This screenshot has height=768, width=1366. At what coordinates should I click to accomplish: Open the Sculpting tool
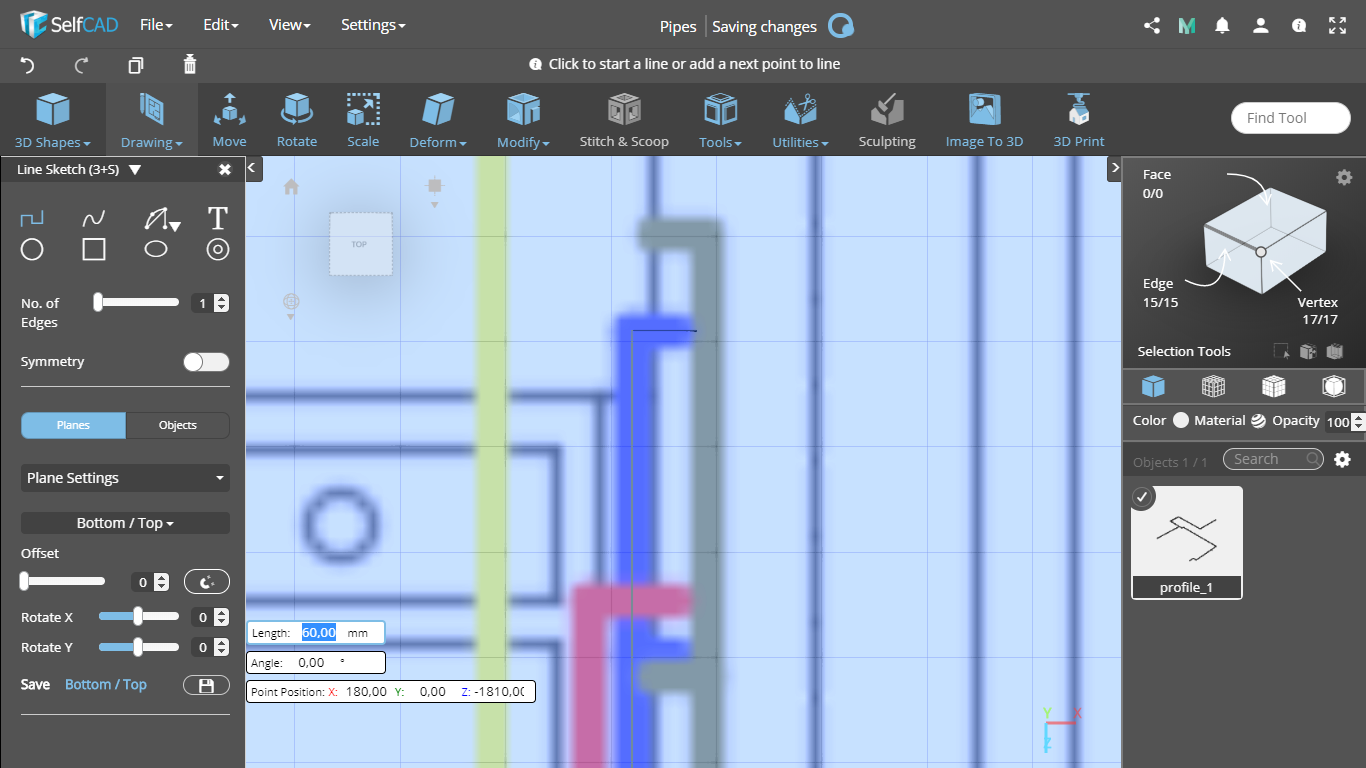coord(887,120)
